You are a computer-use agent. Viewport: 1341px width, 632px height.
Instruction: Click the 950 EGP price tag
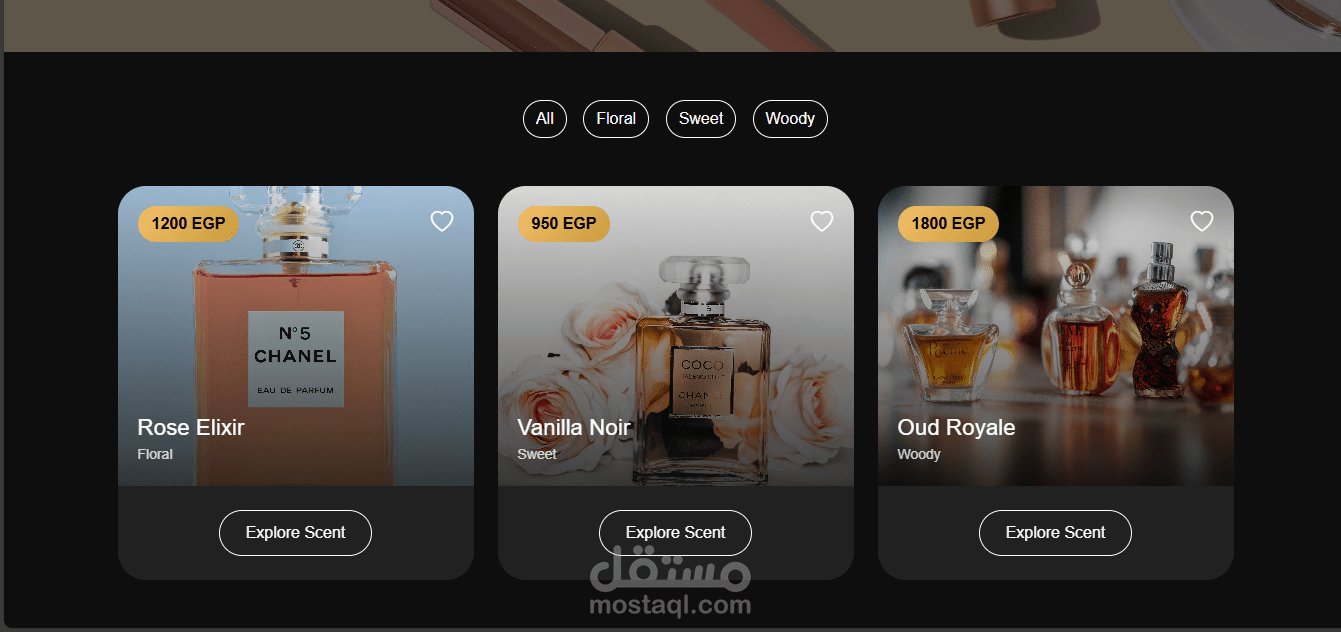pos(564,223)
